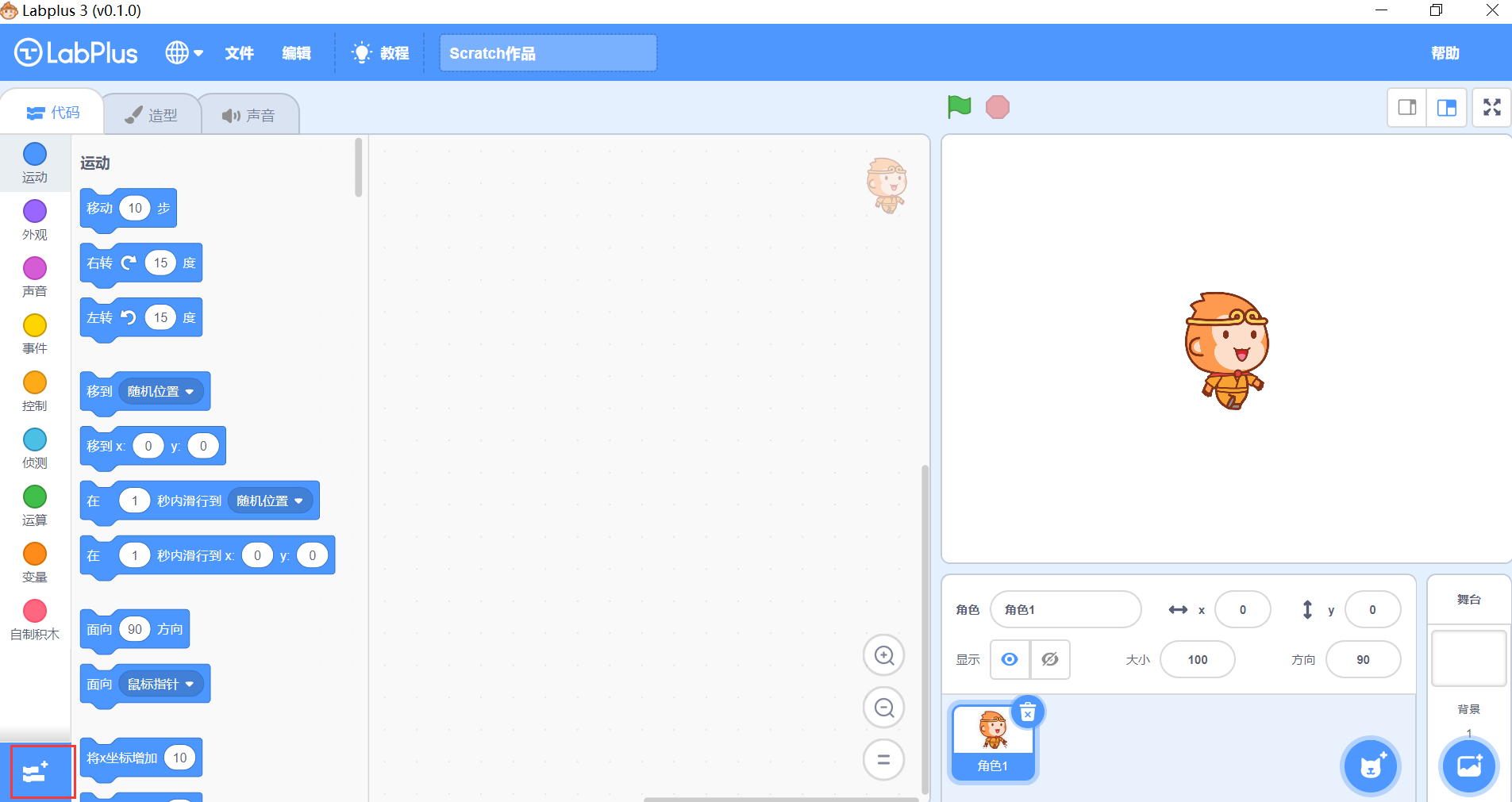This screenshot has height=802, width=1512.
Task: Select the 角色1 sprite thumbnail
Action: pos(993,743)
